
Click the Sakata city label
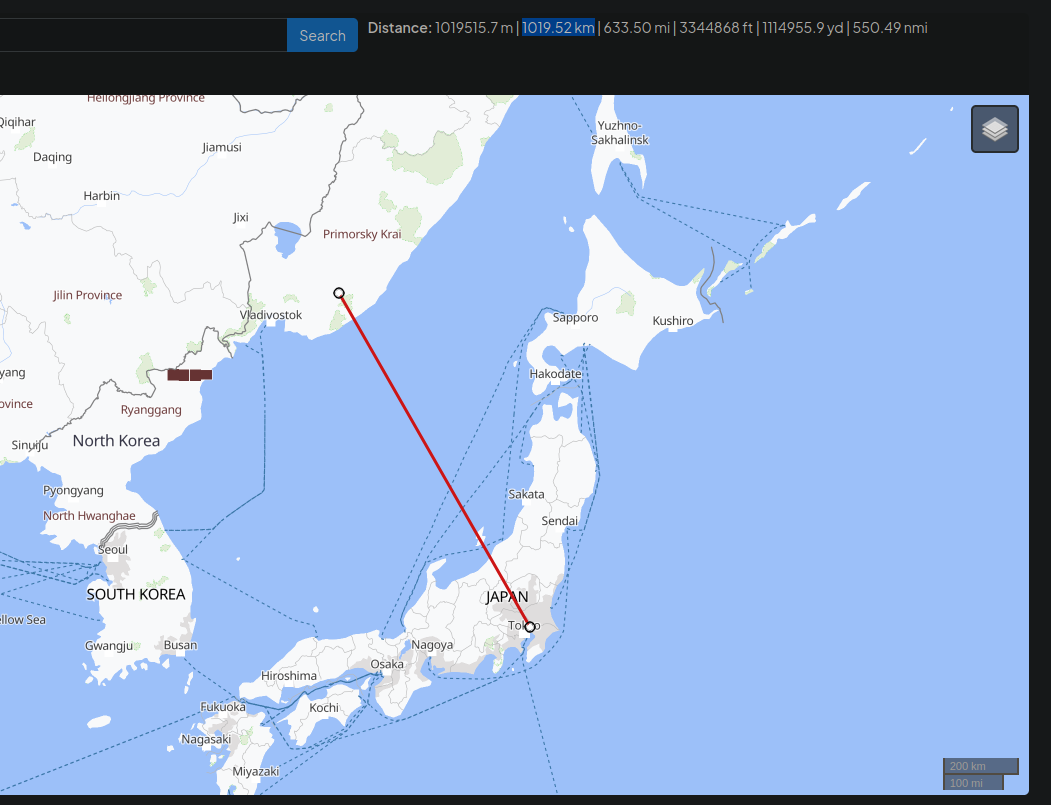coord(526,495)
